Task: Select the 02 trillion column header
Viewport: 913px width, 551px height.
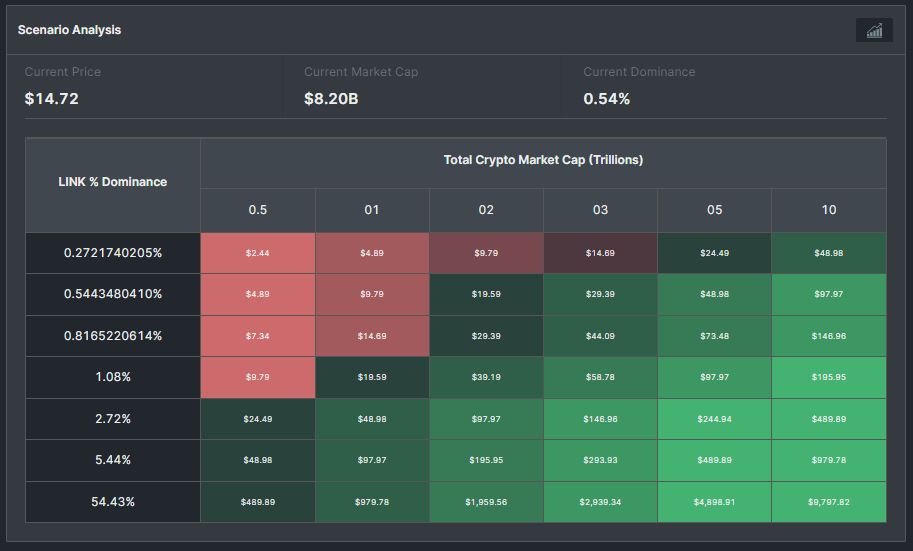Action: tap(486, 210)
